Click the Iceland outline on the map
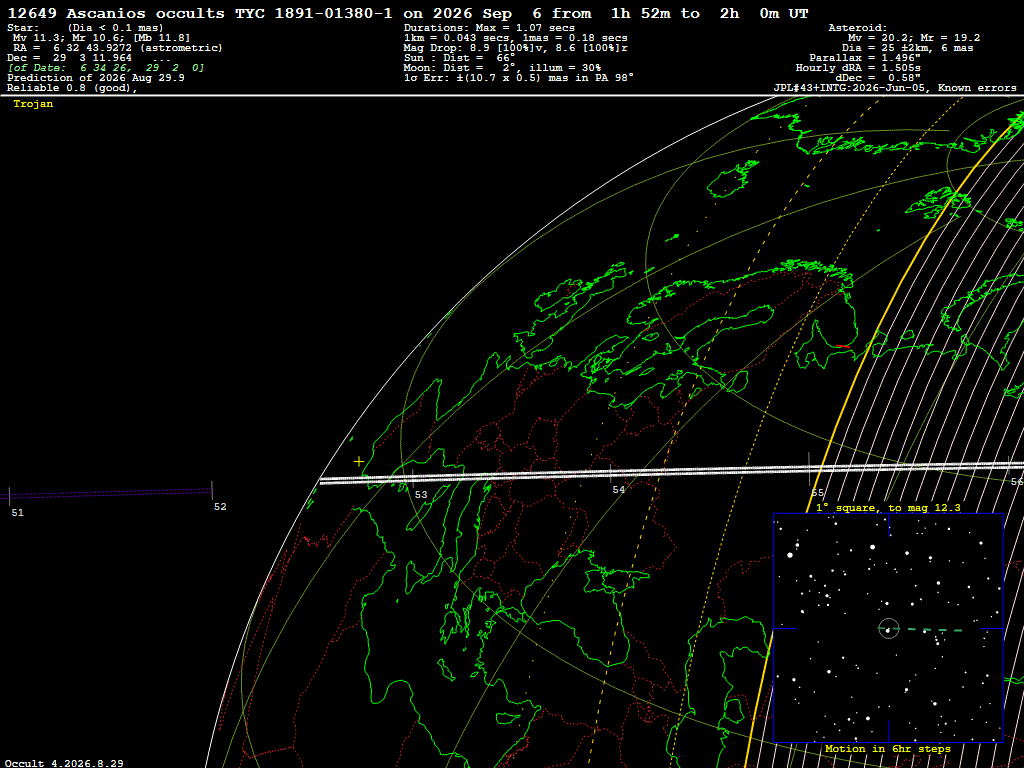 734,179
